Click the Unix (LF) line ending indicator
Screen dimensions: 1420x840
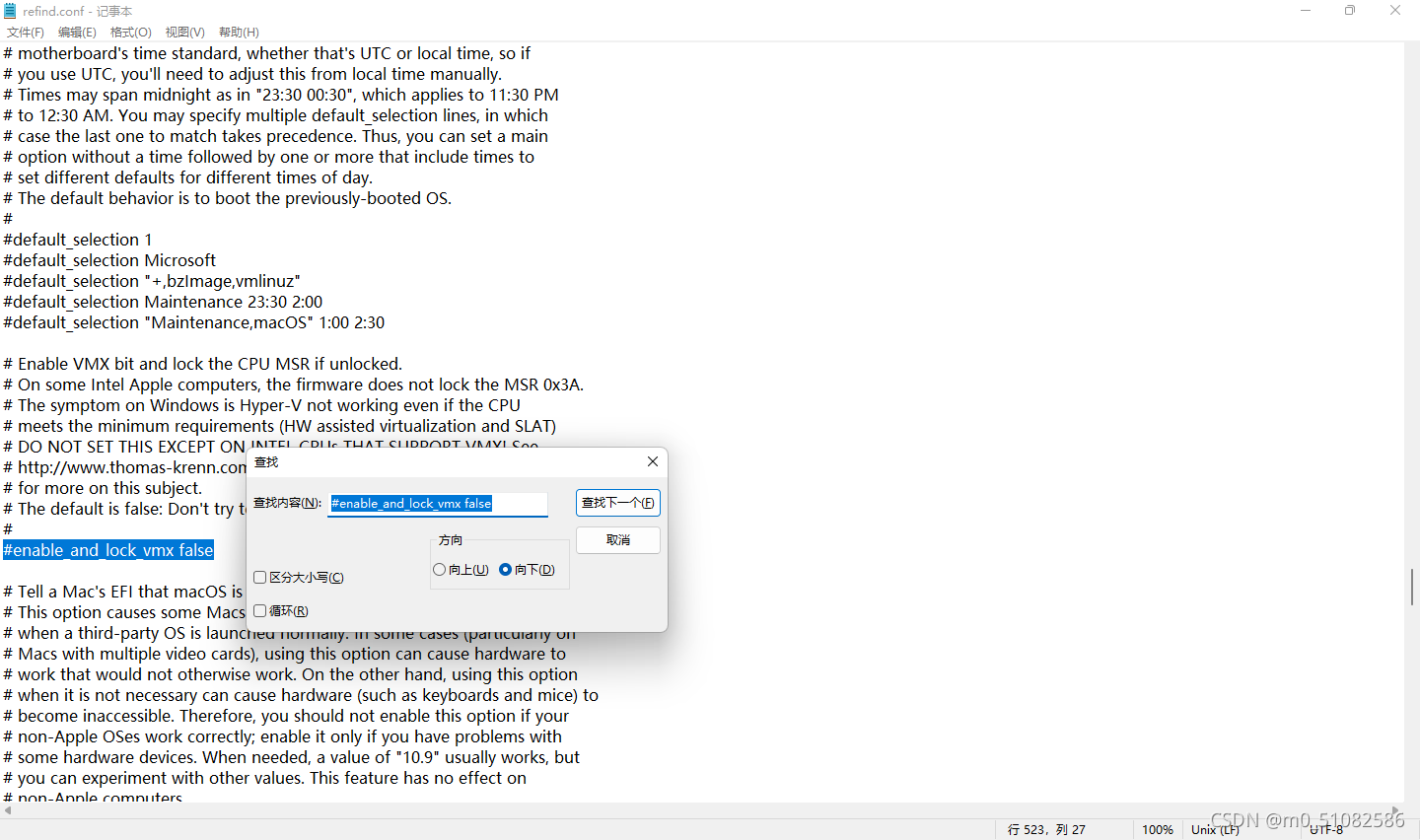coord(1215,830)
